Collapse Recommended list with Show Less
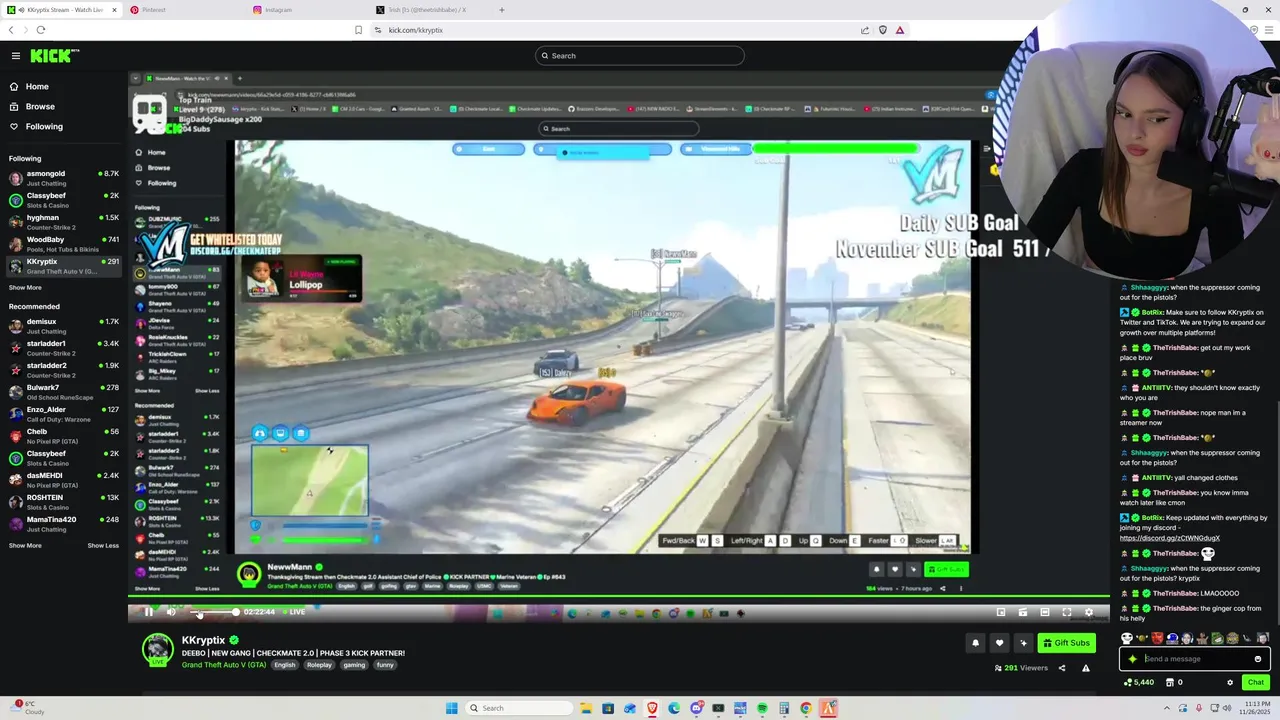The image size is (1280, 720). coord(103,545)
